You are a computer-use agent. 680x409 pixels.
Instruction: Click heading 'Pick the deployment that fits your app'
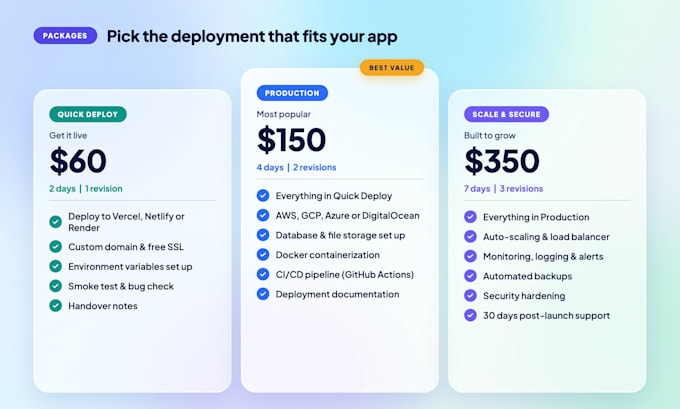coord(252,36)
